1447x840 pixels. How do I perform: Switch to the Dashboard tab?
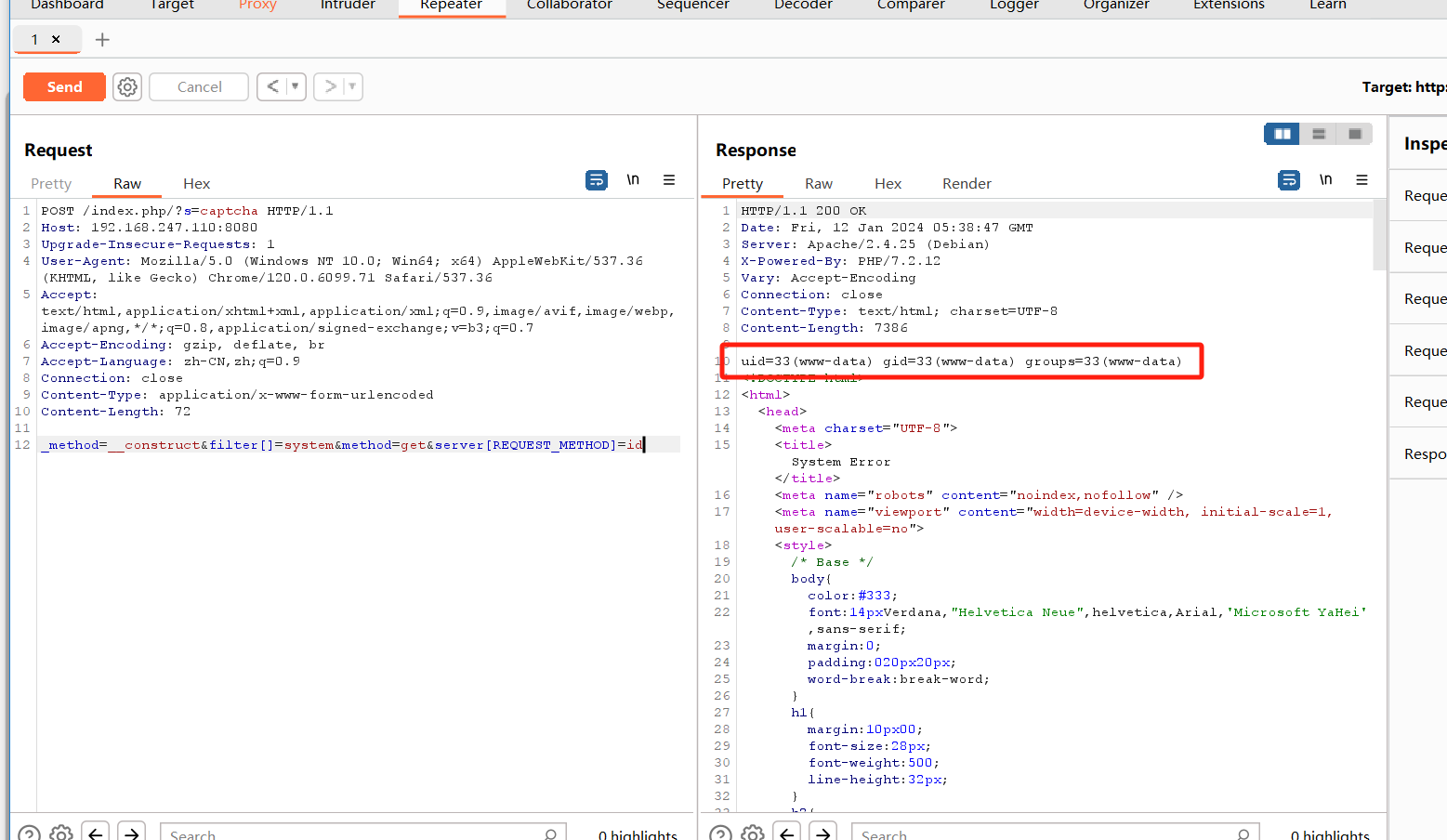tap(67, 5)
